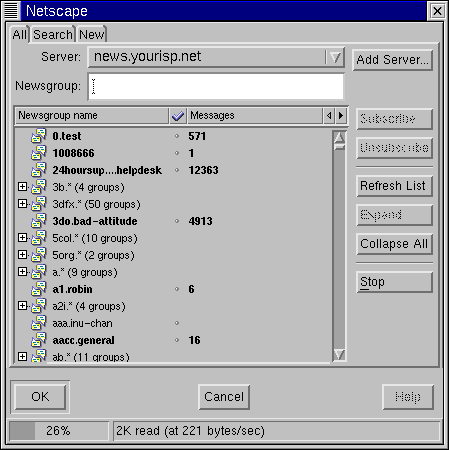The image size is (449, 450).
Task: Toggle subscription dot for 24hoursup...helpdesk
Action: pyautogui.click(x=177, y=170)
